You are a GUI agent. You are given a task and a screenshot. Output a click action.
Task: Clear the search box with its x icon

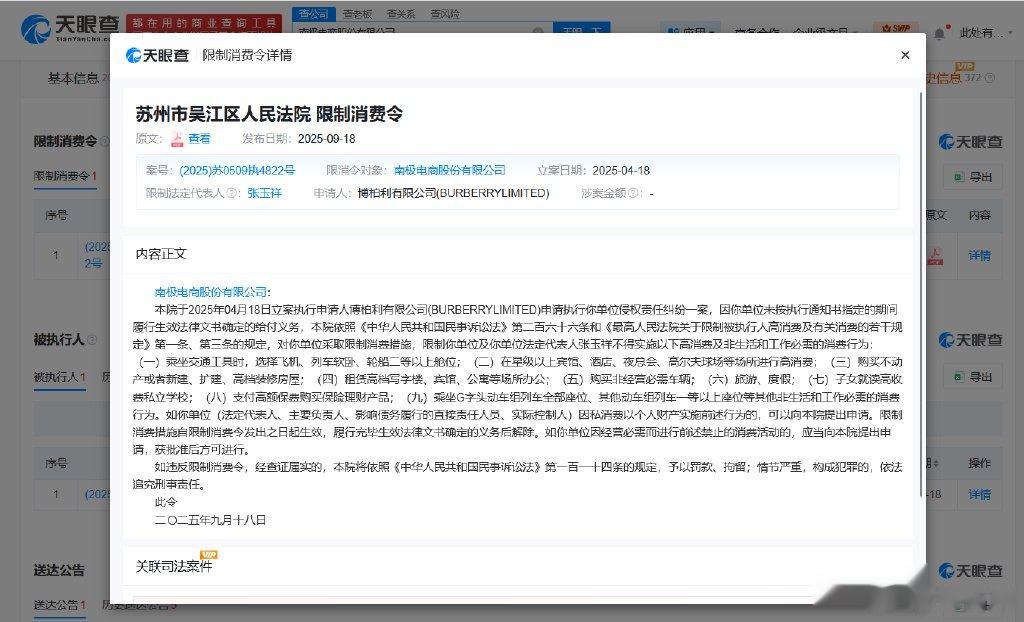(537, 31)
